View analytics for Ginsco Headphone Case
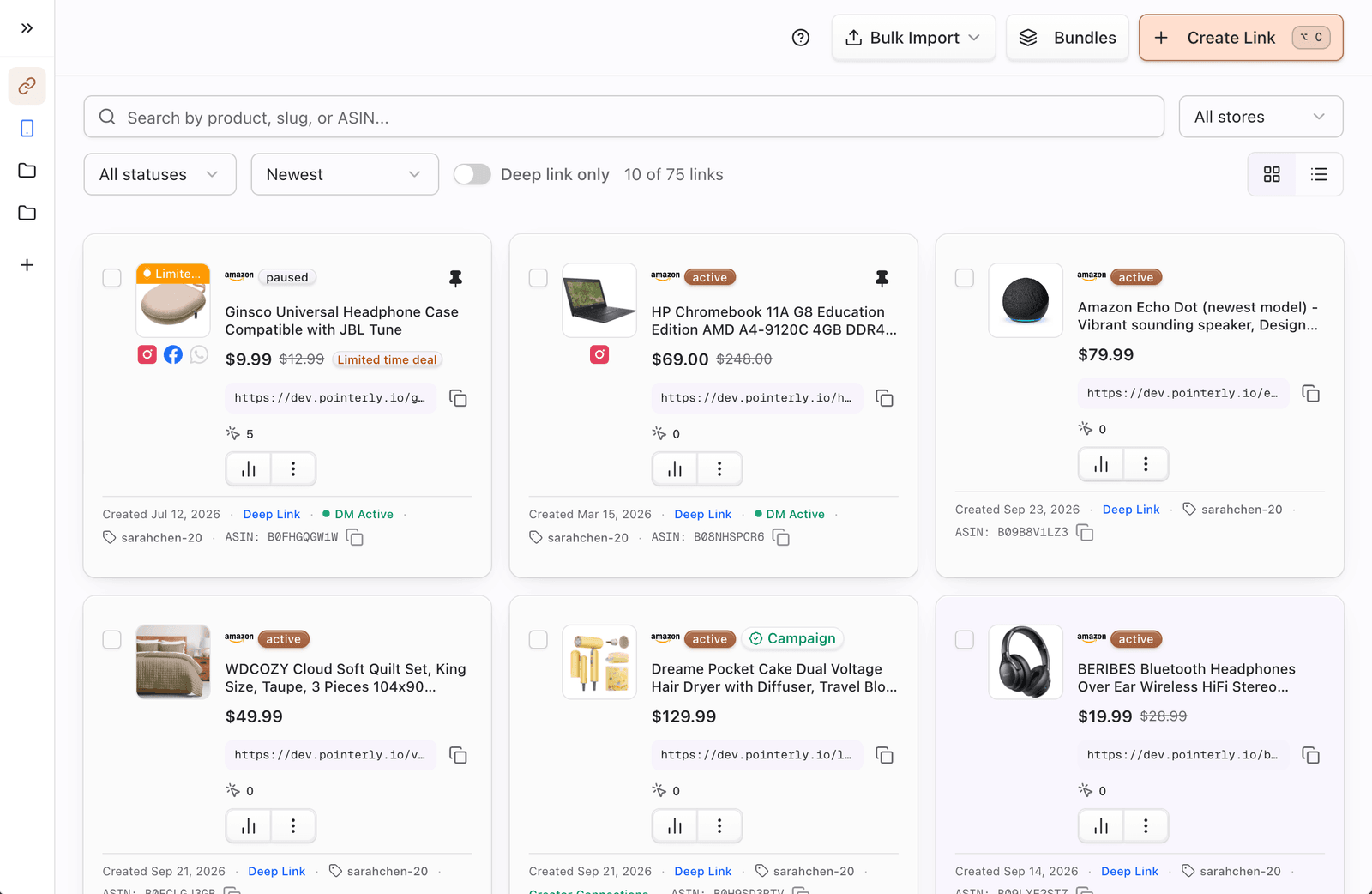The width and height of the screenshot is (1372, 894). [x=249, y=468]
